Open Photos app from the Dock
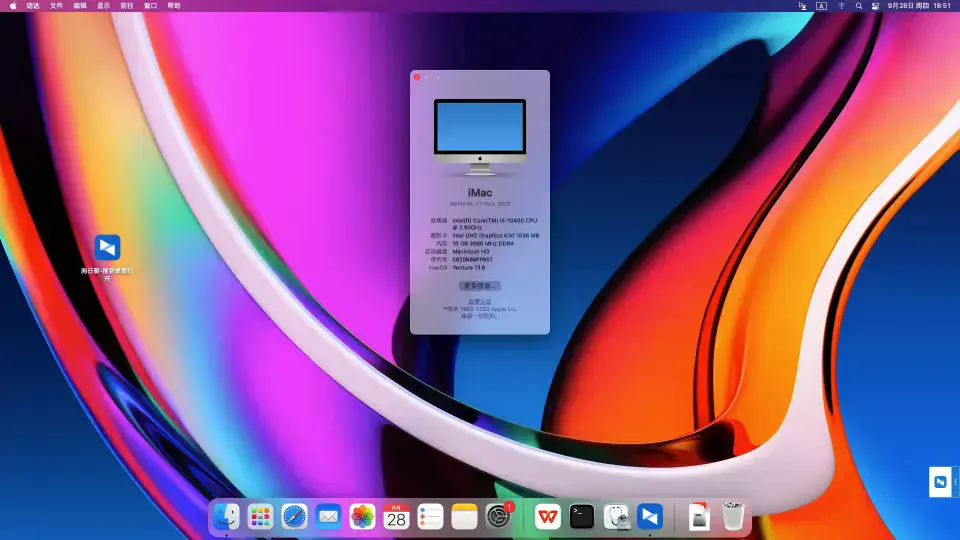 tap(362, 517)
